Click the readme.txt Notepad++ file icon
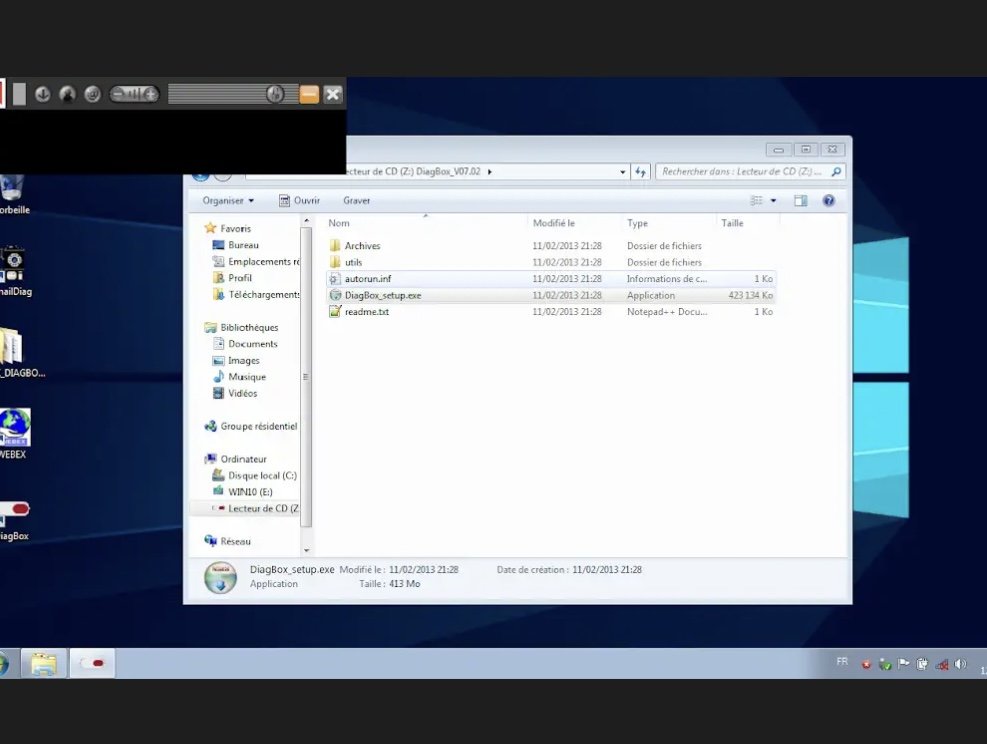 click(x=335, y=312)
